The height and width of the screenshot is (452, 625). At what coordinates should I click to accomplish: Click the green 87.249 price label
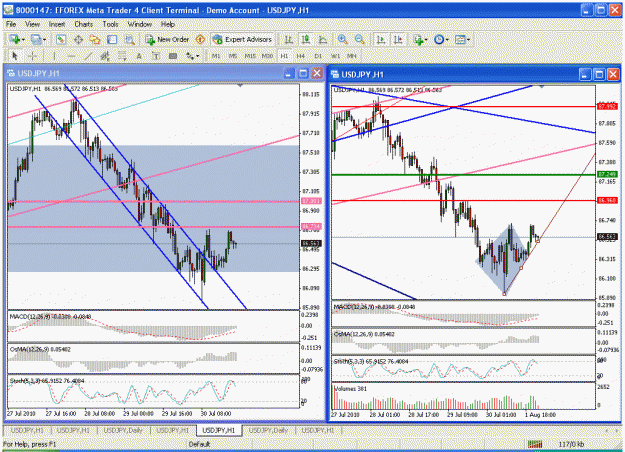point(607,175)
